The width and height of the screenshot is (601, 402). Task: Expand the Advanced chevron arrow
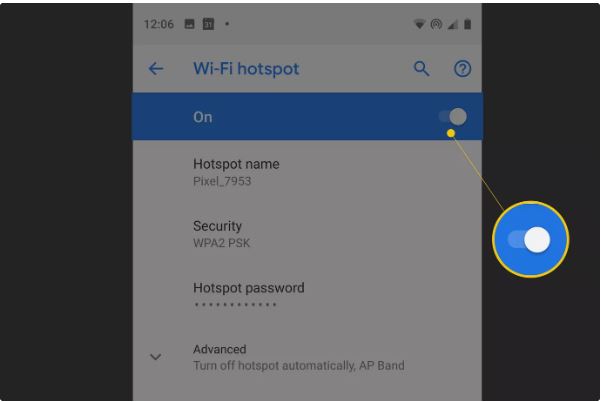[155, 357]
